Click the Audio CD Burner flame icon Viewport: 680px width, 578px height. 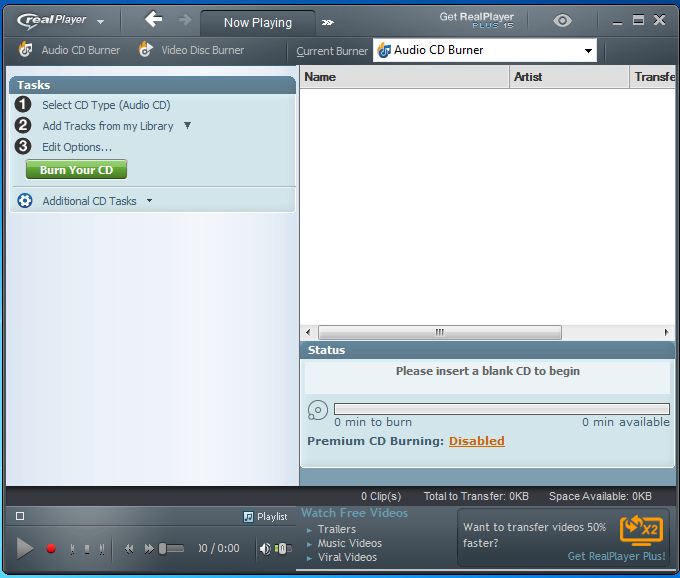pos(25,49)
